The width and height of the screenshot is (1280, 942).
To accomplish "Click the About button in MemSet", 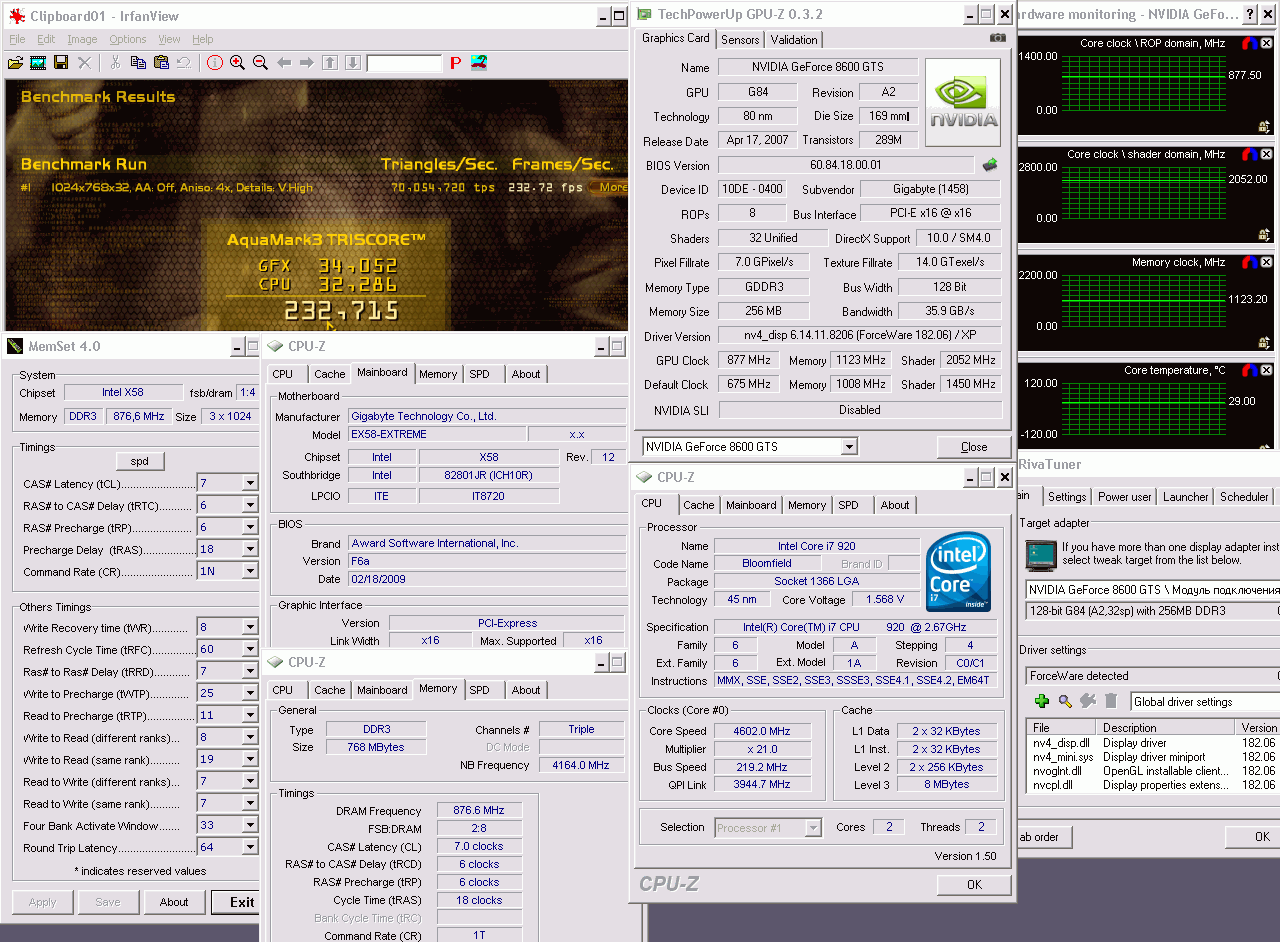I will click(174, 902).
